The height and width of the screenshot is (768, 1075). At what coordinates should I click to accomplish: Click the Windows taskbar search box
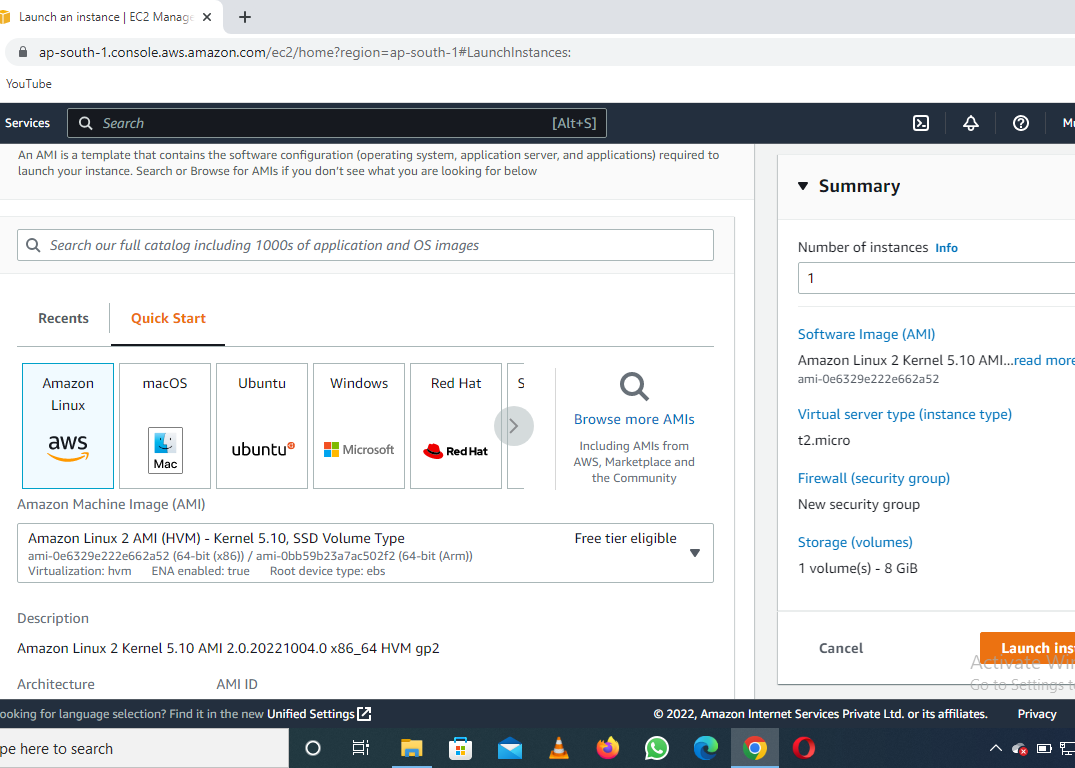click(x=144, y=748)
